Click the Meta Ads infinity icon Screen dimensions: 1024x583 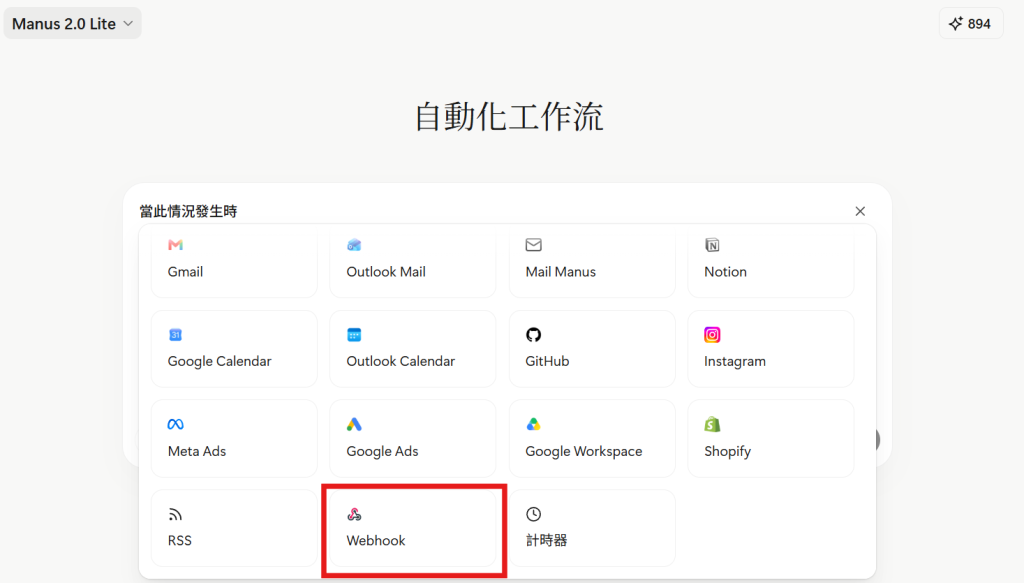175,424
